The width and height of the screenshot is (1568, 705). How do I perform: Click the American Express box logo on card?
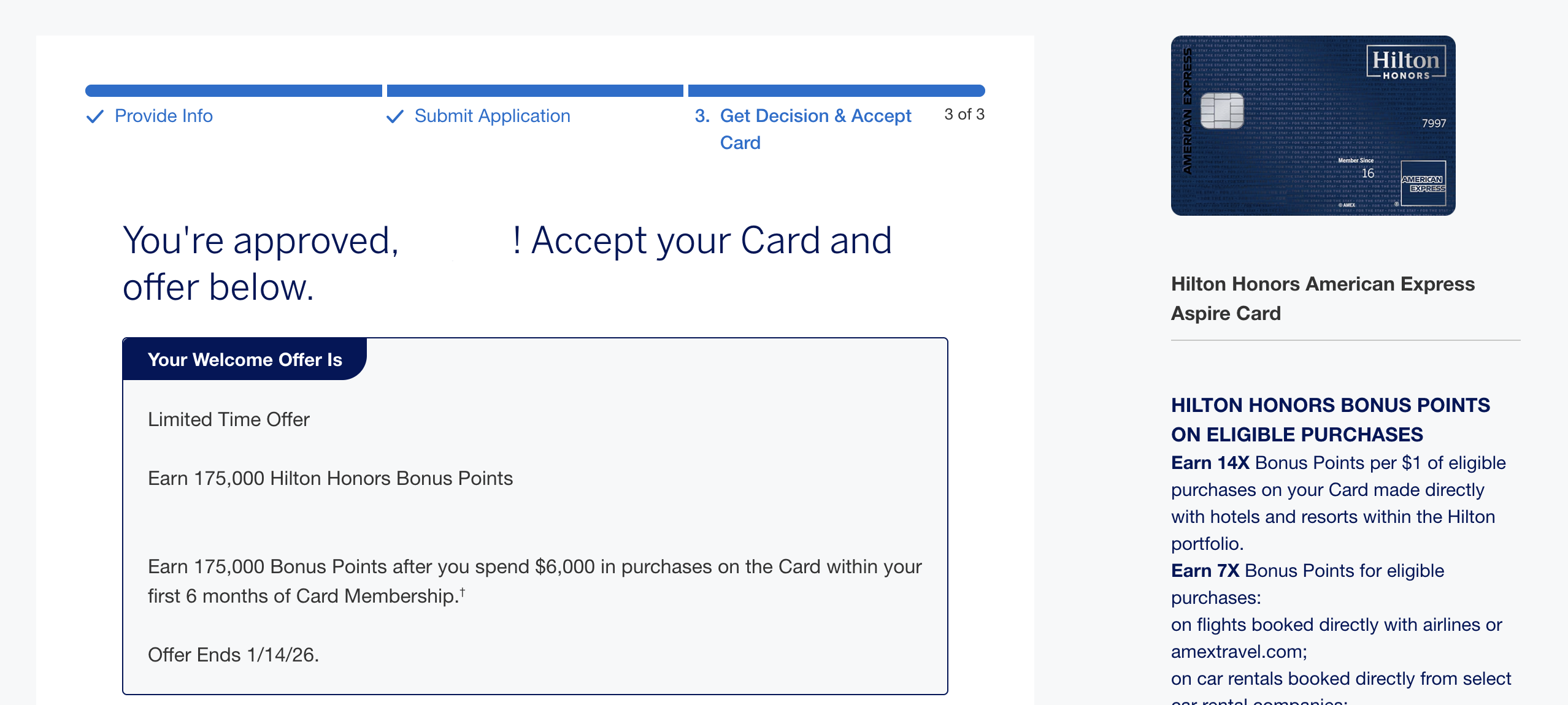[1423, 184]
